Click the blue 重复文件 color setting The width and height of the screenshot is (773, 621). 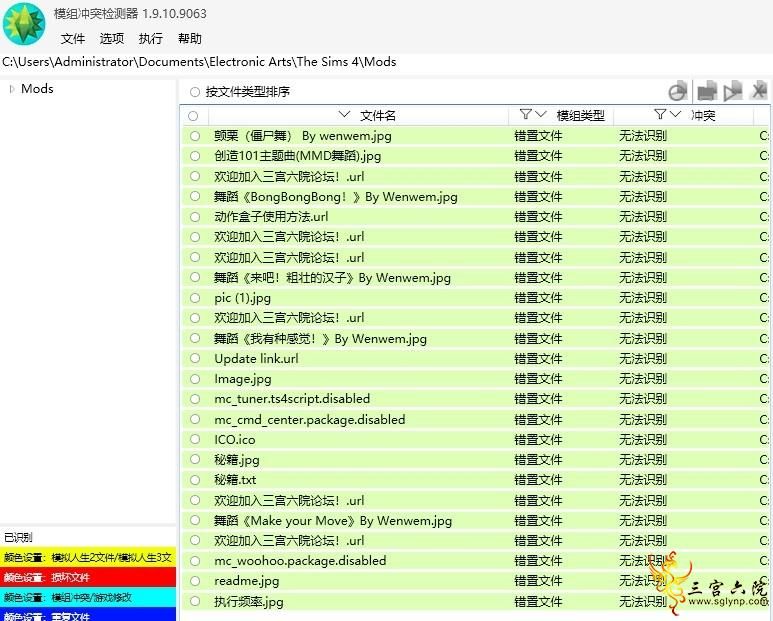pyautogui.click(x=88, y=615)
